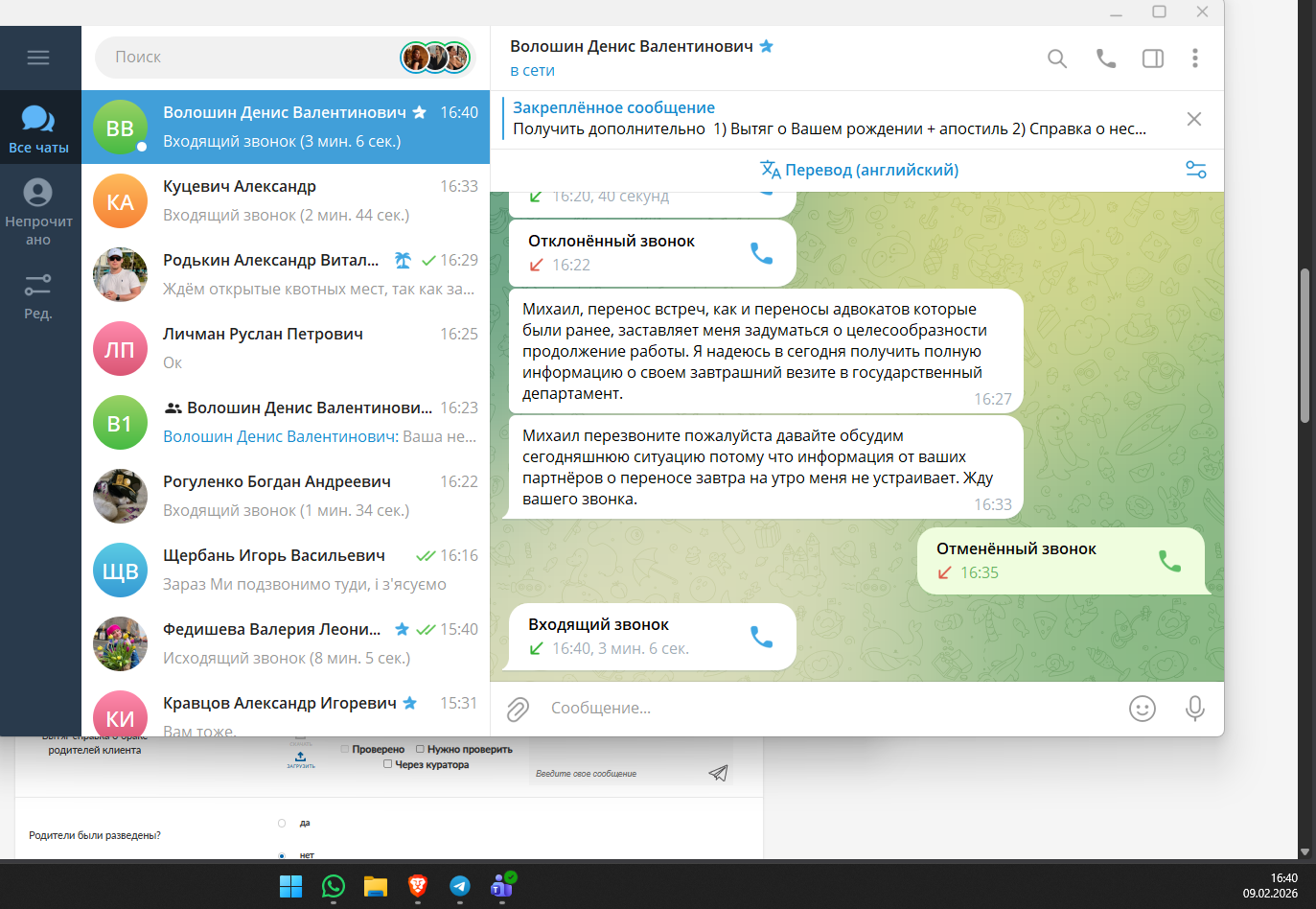Toggle right info sidebar panel
This screenshot has width=1316, height=909.
click(x=1153, y=58)
